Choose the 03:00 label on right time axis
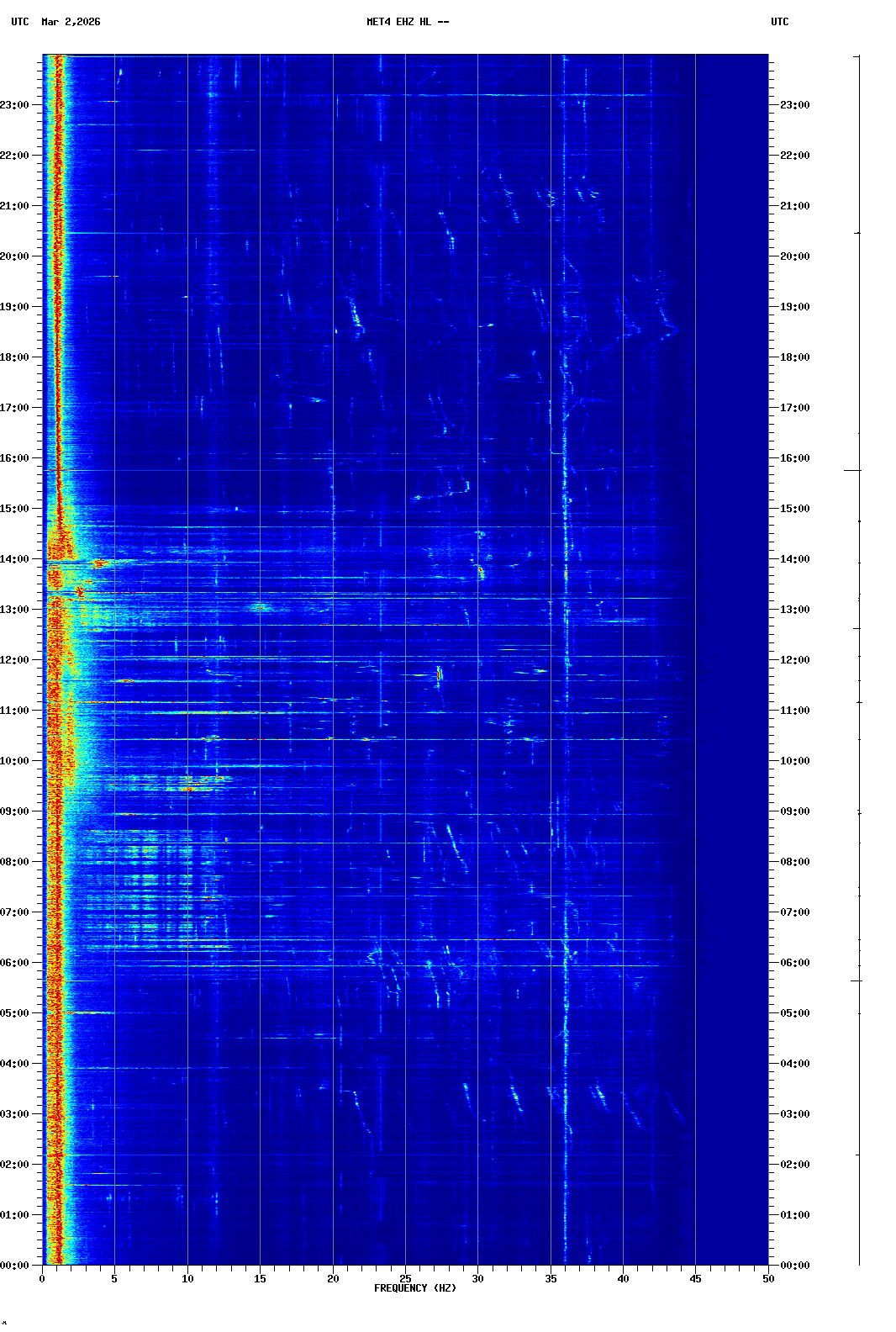The width and height of the screenshot is (896, 1332). point(794,1114)
